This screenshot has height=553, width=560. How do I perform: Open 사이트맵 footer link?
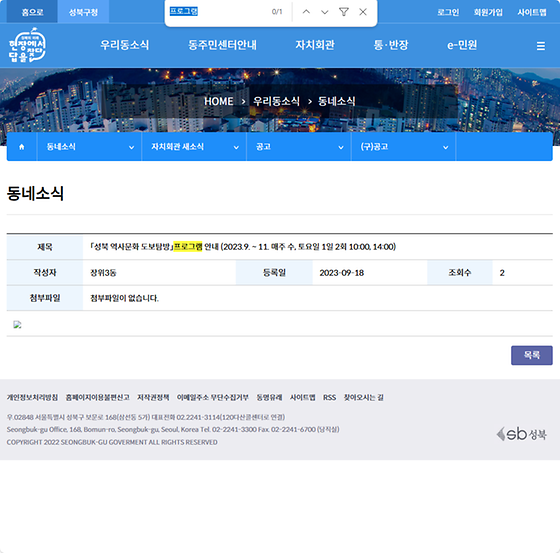click(x=302, y=397)
